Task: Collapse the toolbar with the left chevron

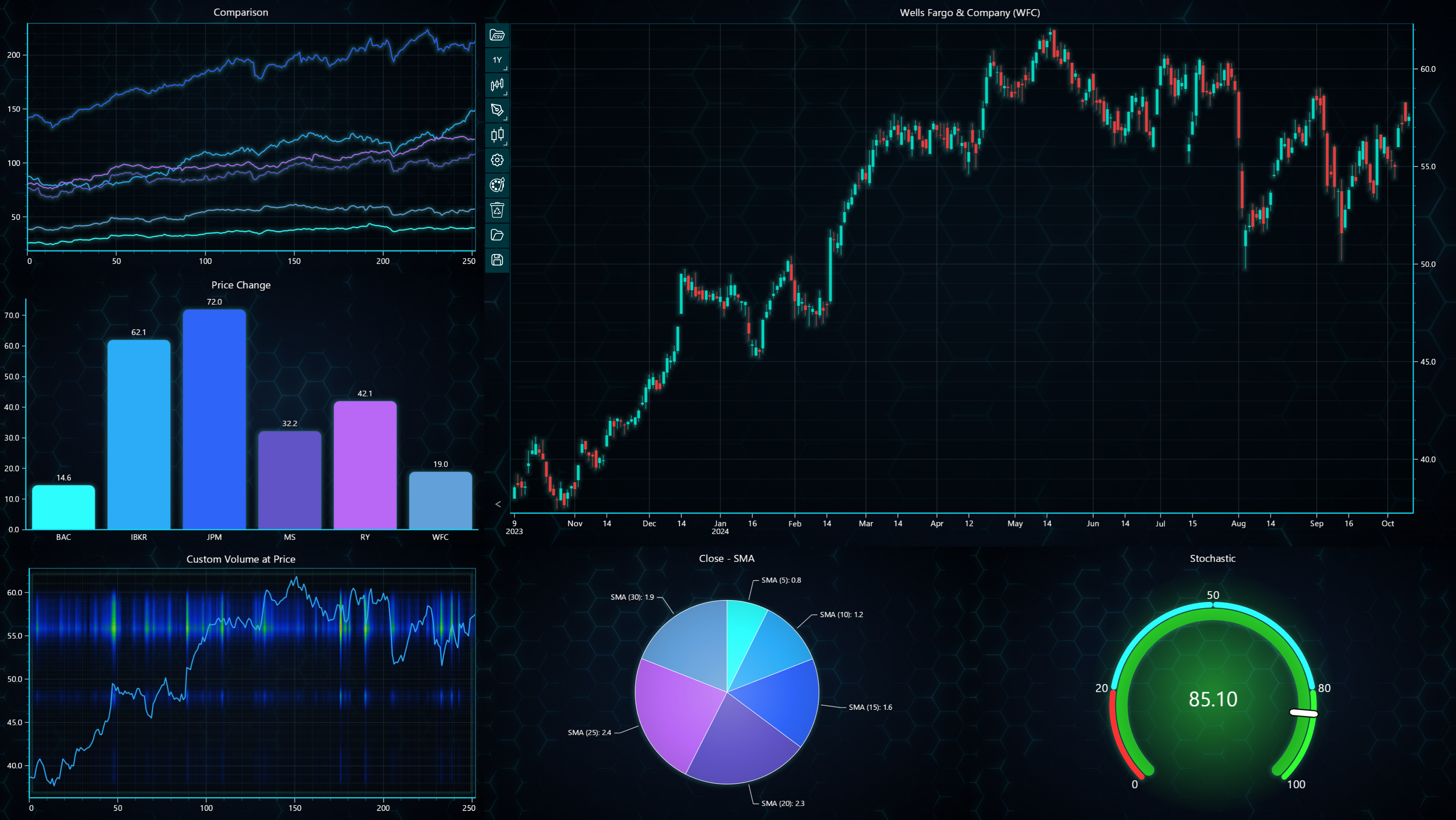Action: (x=498, y=504)
